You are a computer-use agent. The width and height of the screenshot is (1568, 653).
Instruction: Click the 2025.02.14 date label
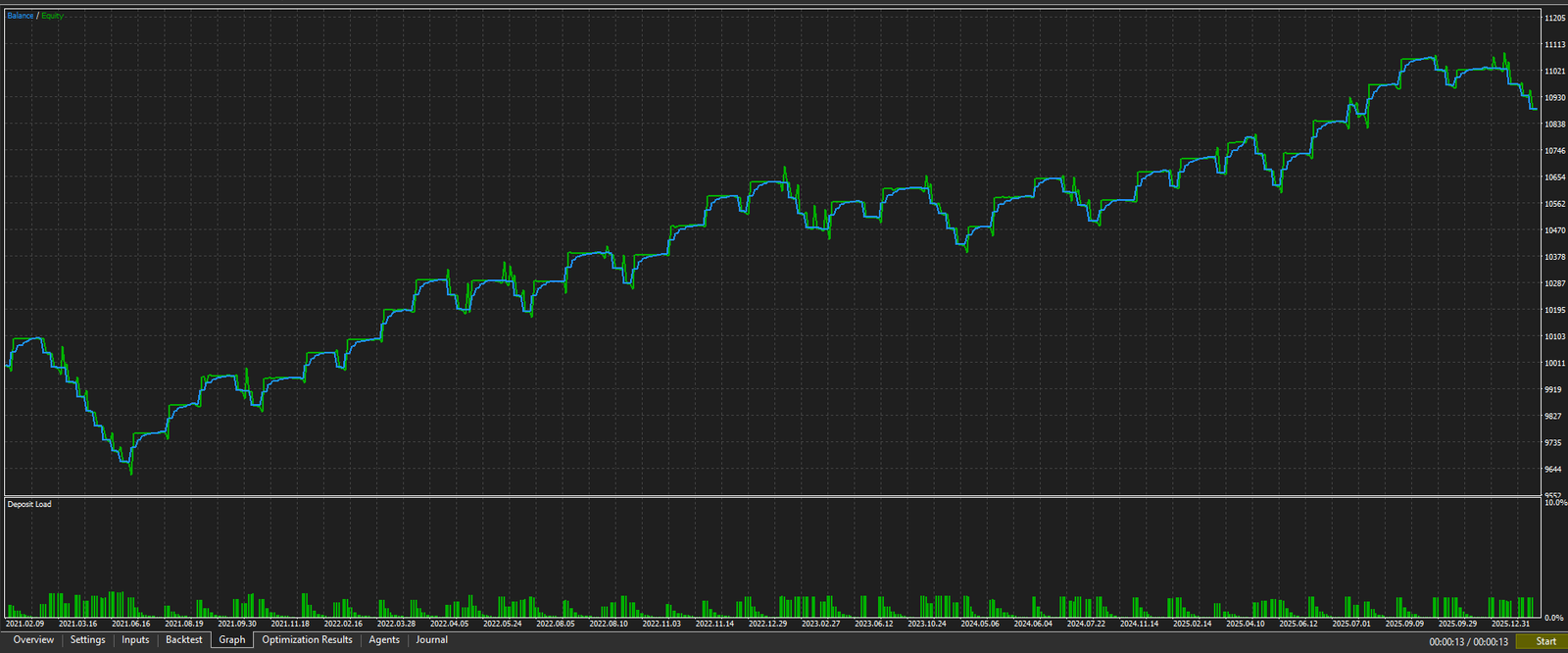(x=1192, y=624)
